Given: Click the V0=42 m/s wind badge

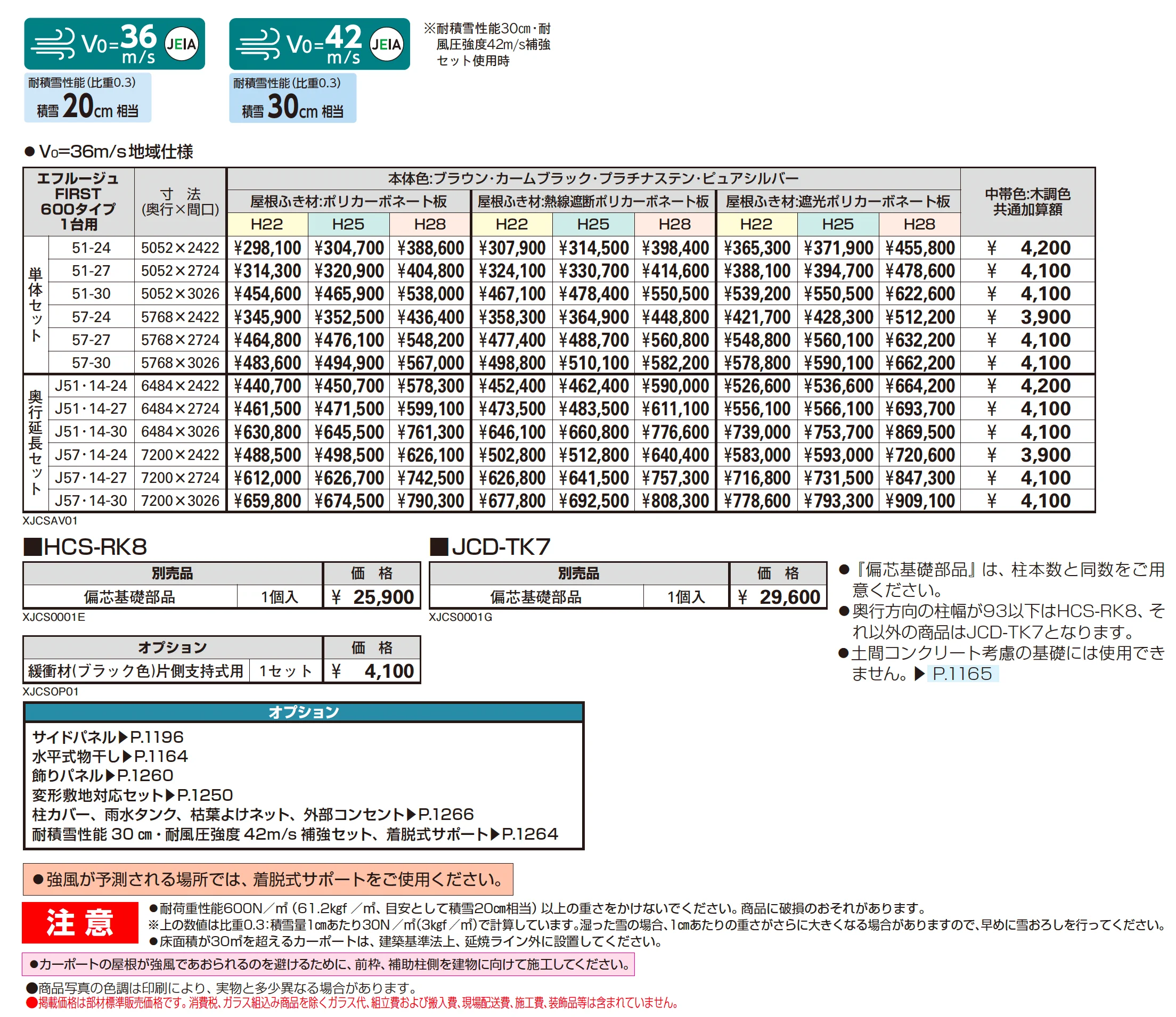Looking at the screenshot, I should (x=319, y=44).
